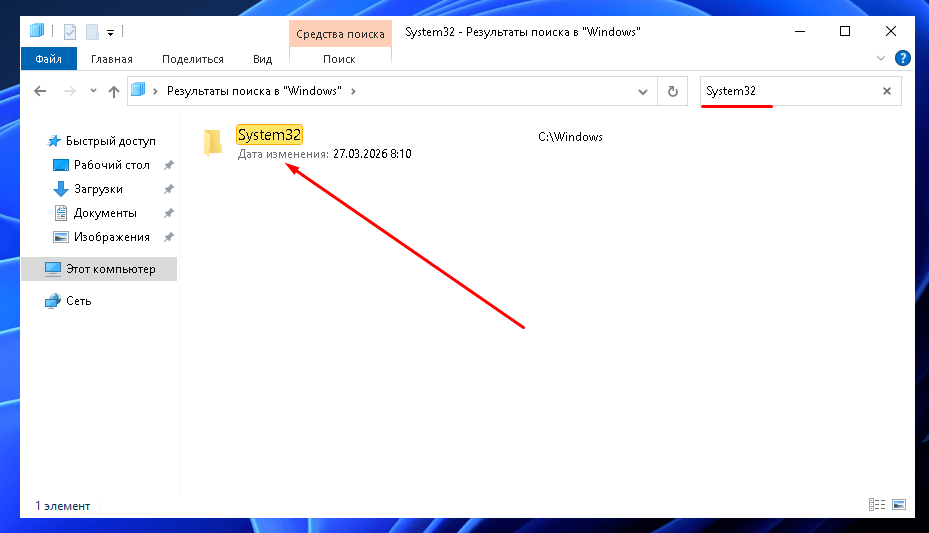Expand the address bar history dropdown
The width and height of the screenshot is (929, 533).
click(x=644, y=91)
